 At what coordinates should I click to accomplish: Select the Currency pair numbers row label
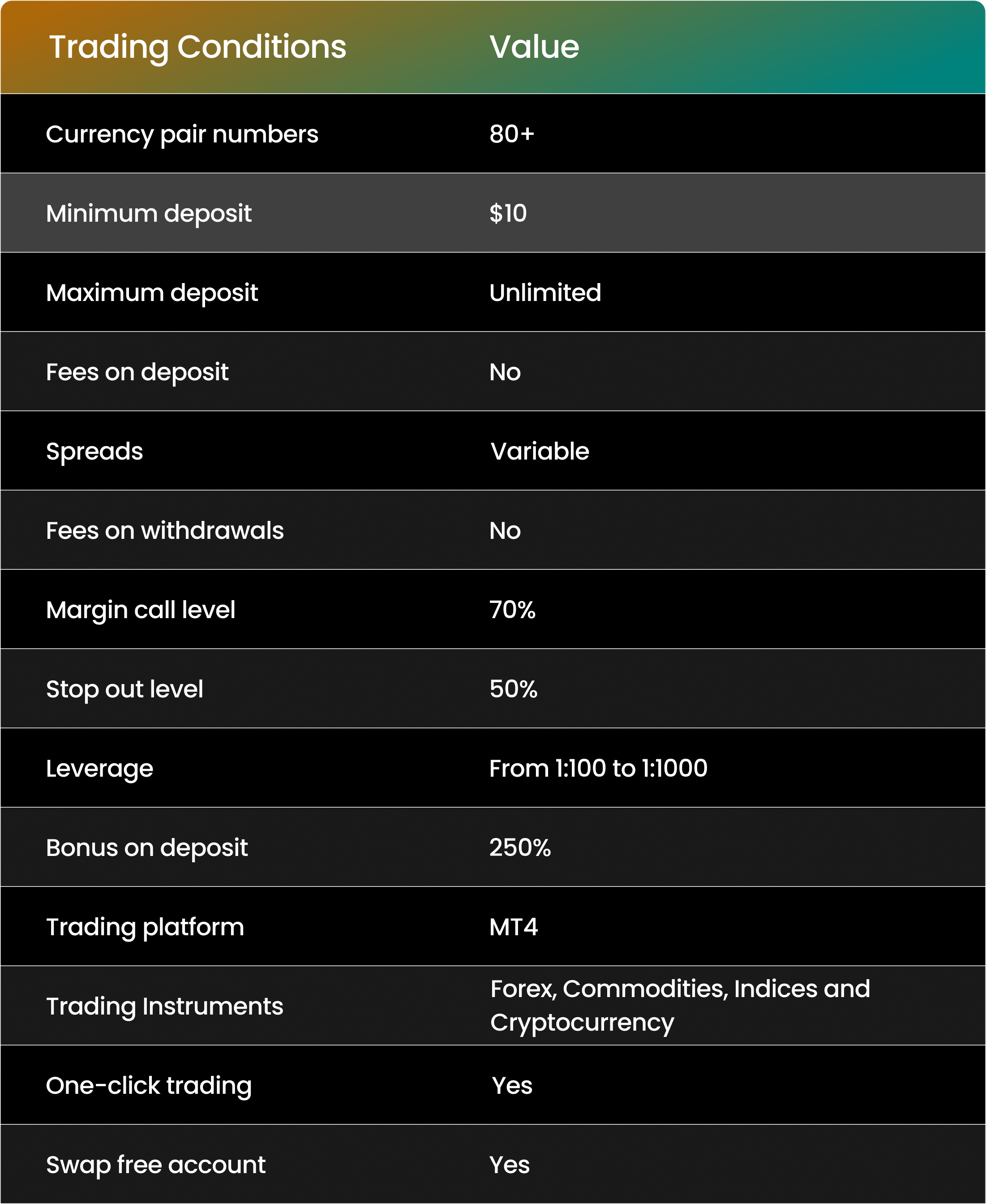click(182, 135)
